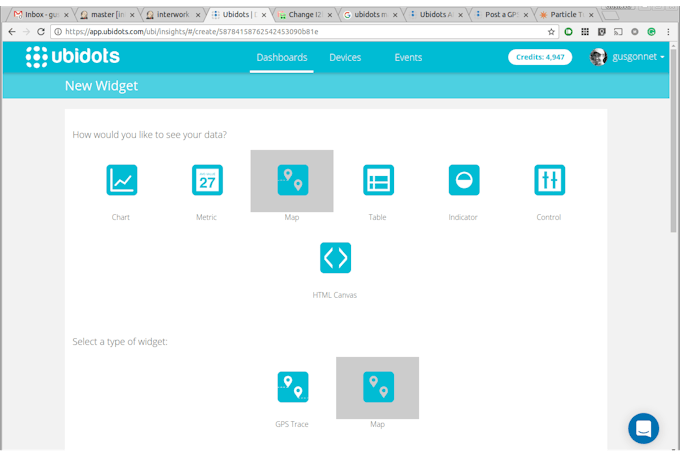Click the cast extension icon
The image size is (680, 457).
pos(618,32)
